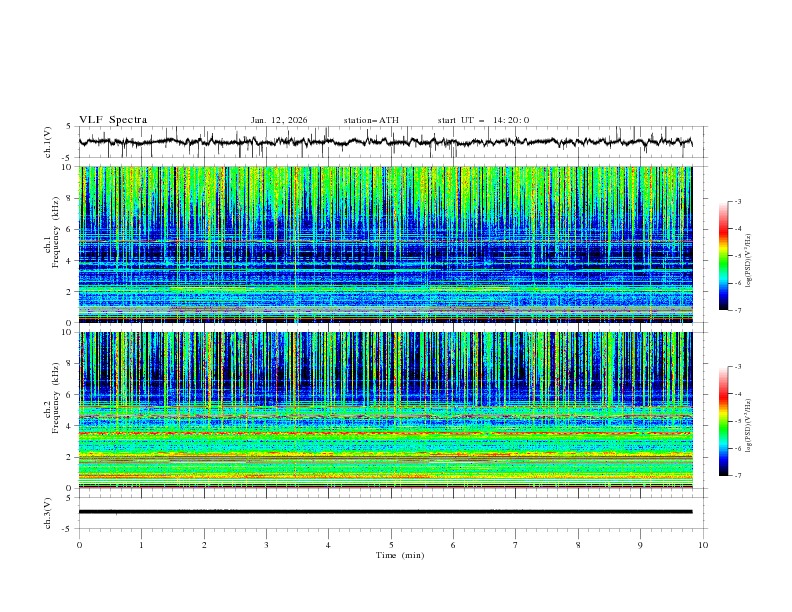Click the "5" tick on the ch.1(V) axis
The height and width of the screenshot is (612, 792).
point(70,127)
